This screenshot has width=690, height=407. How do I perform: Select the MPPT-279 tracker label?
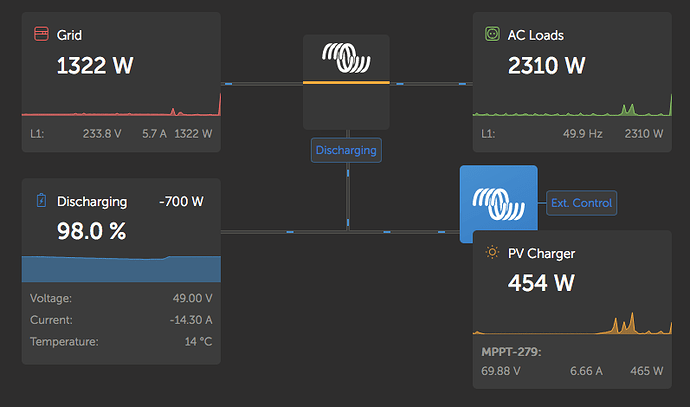[511, 352]
